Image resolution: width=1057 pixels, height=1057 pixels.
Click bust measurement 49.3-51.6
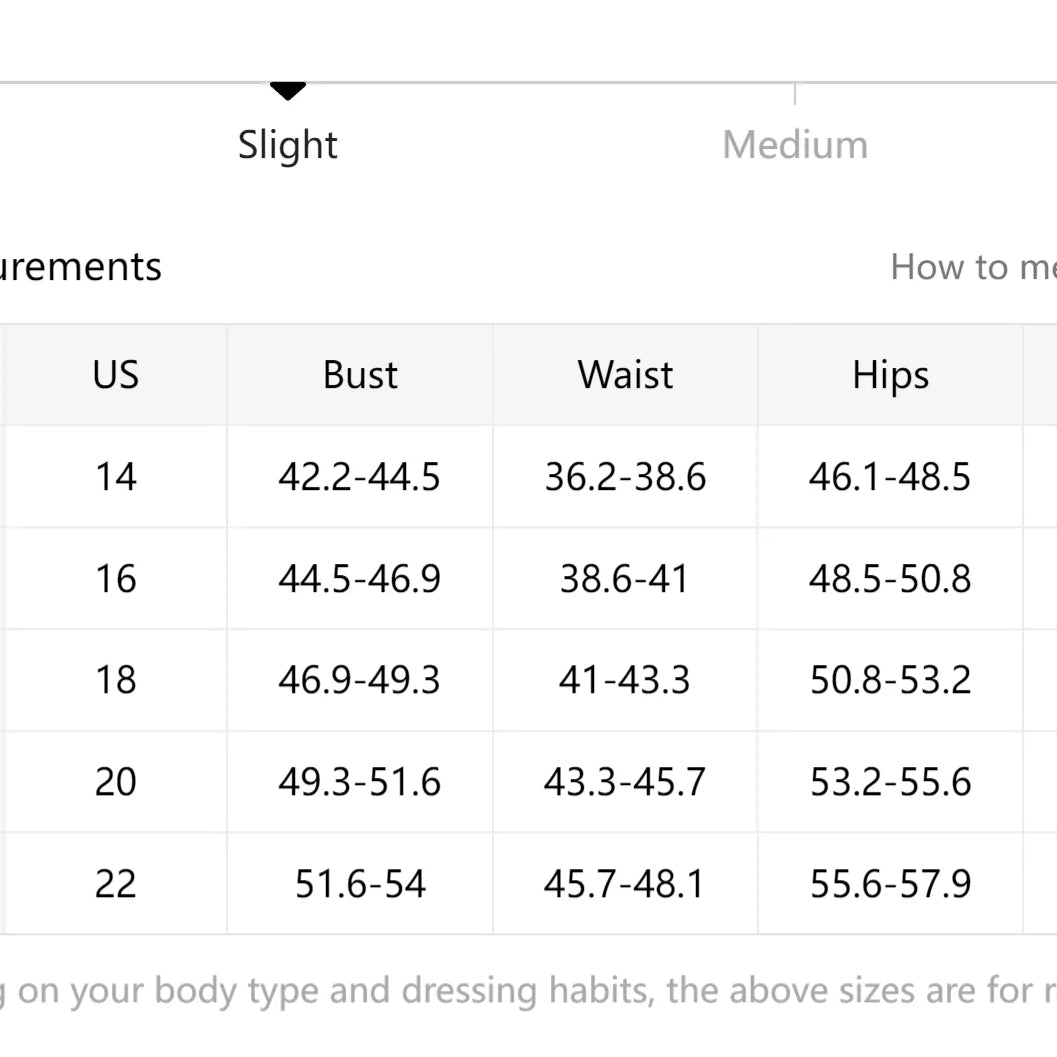[x=360, y=782]
